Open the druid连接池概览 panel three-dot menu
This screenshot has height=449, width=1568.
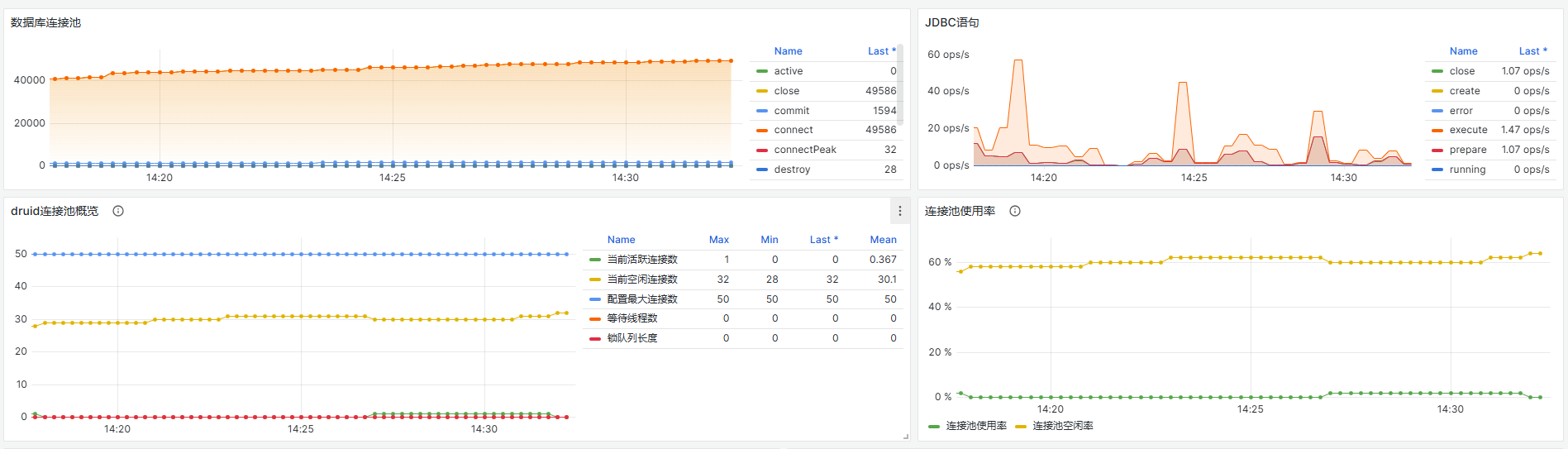tap(900, 211)
